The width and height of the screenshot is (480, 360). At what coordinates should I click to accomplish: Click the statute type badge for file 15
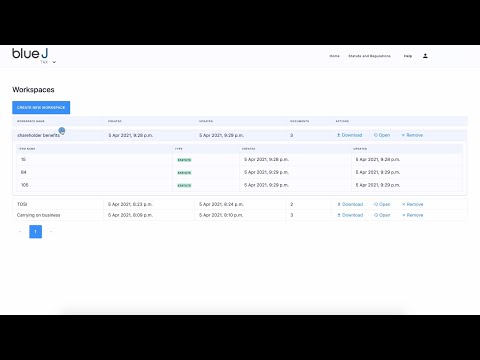[184, 160]
